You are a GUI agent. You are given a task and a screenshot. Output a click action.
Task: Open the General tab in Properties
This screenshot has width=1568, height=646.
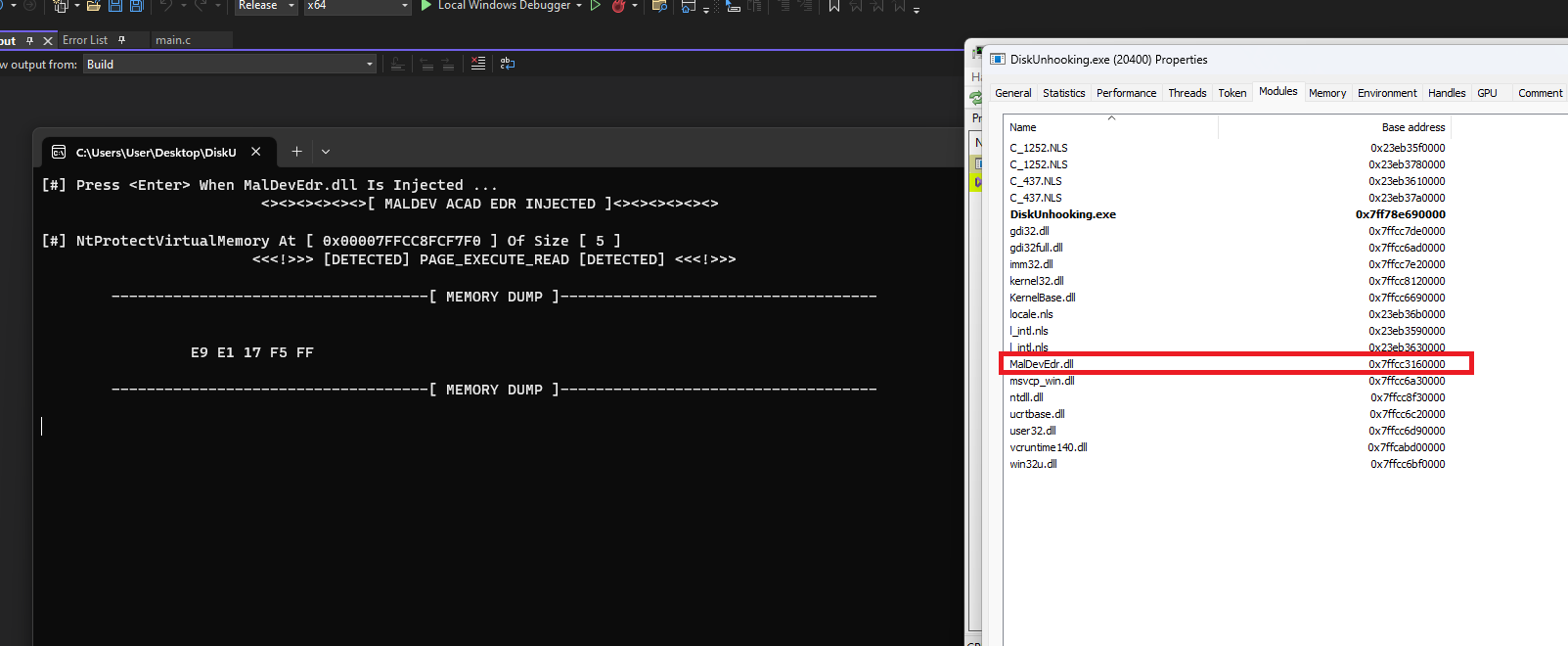click(1013, 93)
